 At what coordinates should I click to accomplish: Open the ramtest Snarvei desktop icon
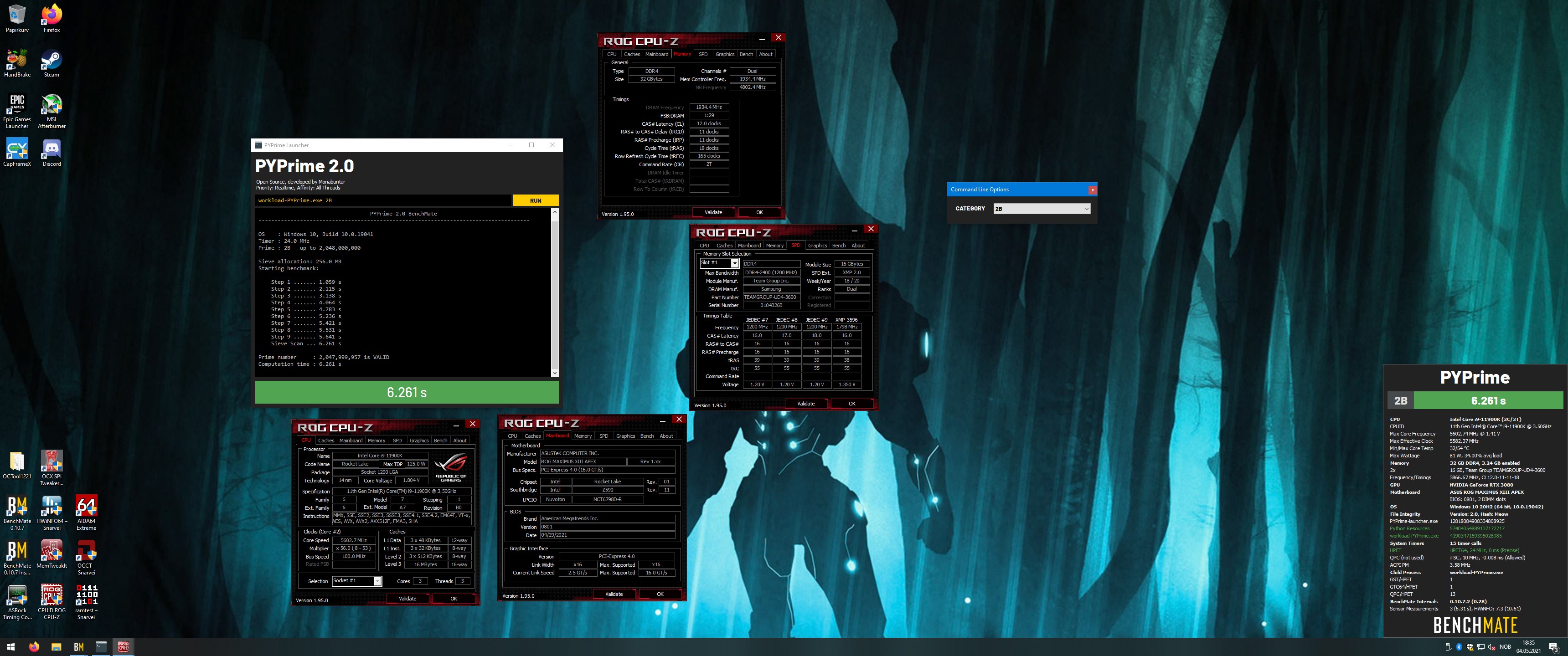[86, 602]
